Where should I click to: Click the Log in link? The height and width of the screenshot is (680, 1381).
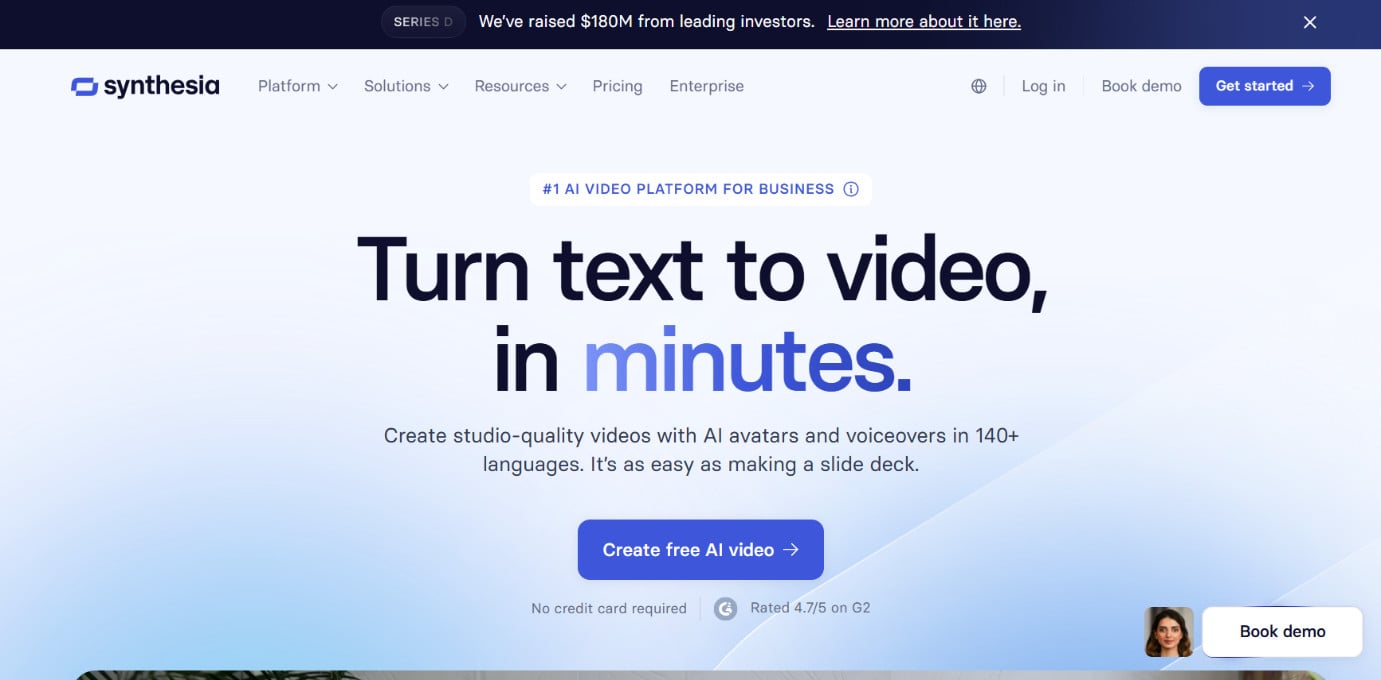coord(1043,86)
